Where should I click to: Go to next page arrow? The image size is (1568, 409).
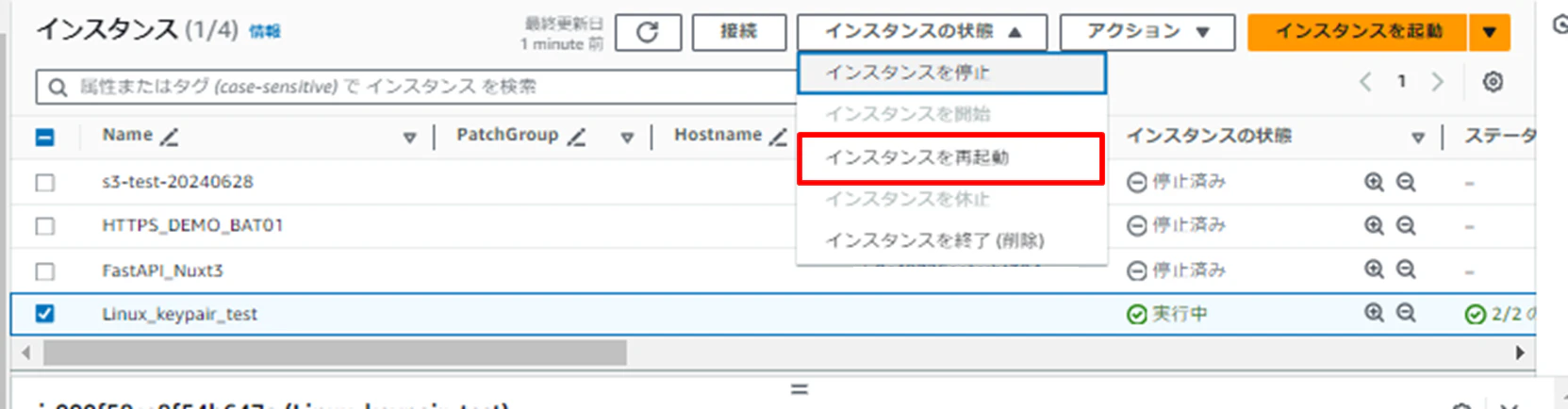click(x=1437, y=82)
